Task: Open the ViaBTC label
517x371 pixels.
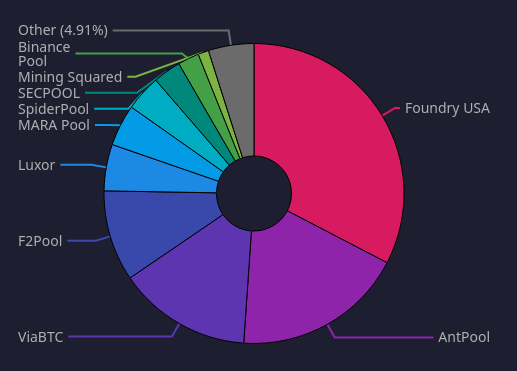Action: point(40,337)
